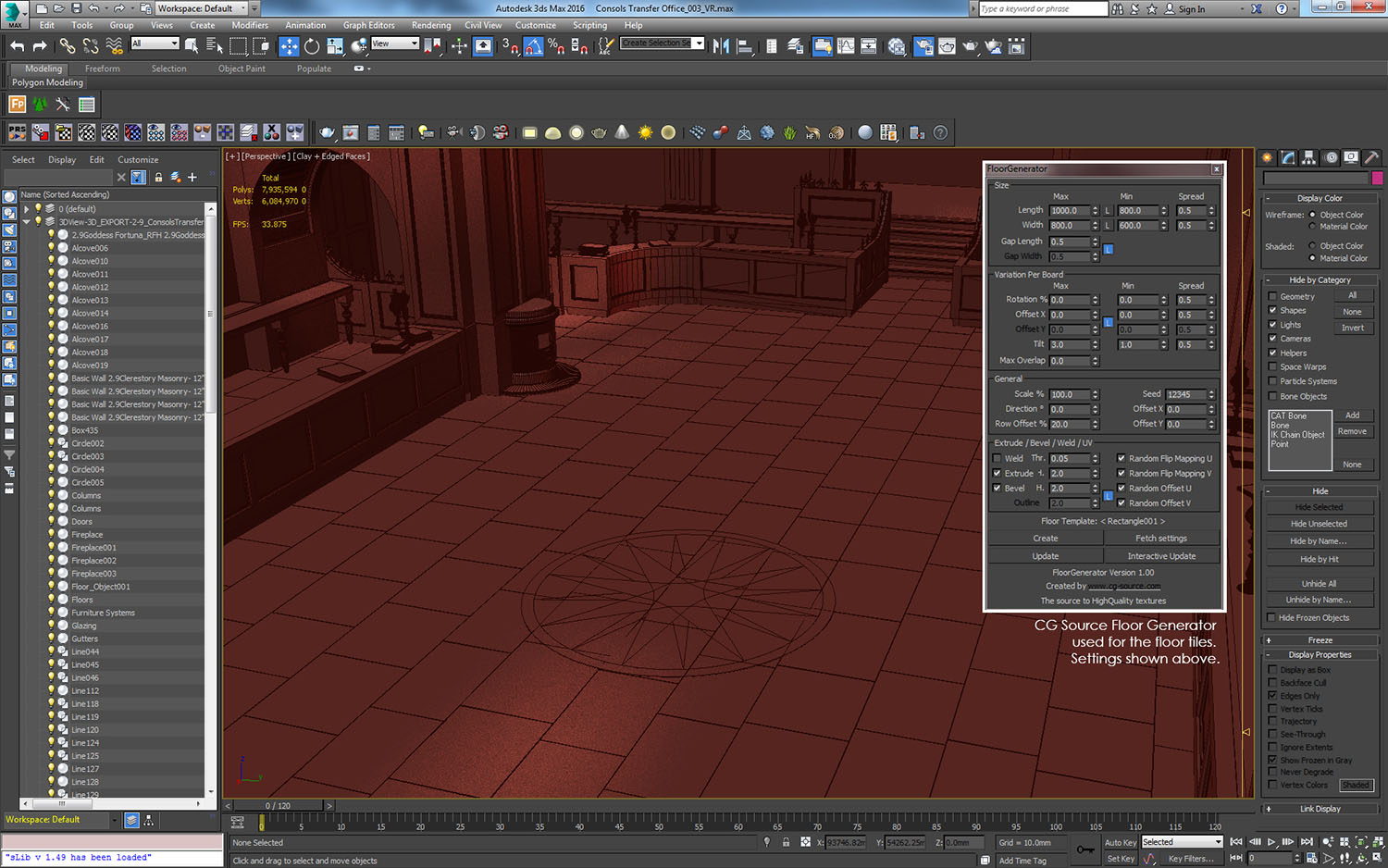This screenshot has width=1388, height=868.
Task: Open the Modifiers menu
Action: click(249, 26)
